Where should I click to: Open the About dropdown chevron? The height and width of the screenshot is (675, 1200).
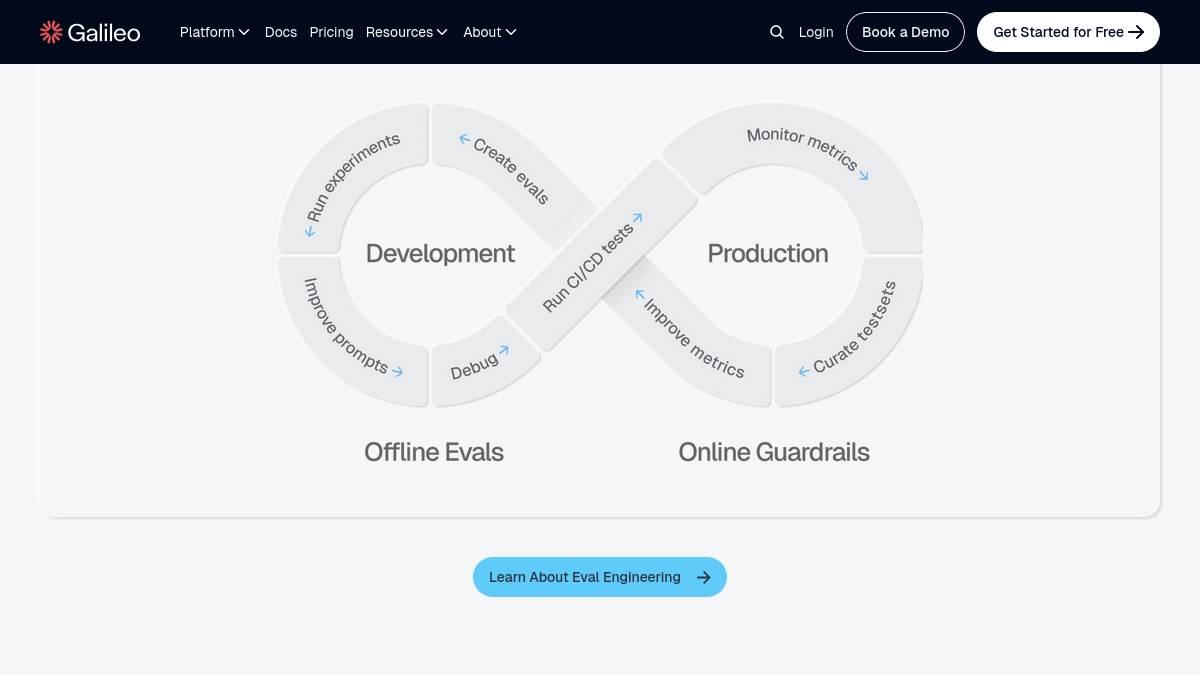[x=511, y=32]
